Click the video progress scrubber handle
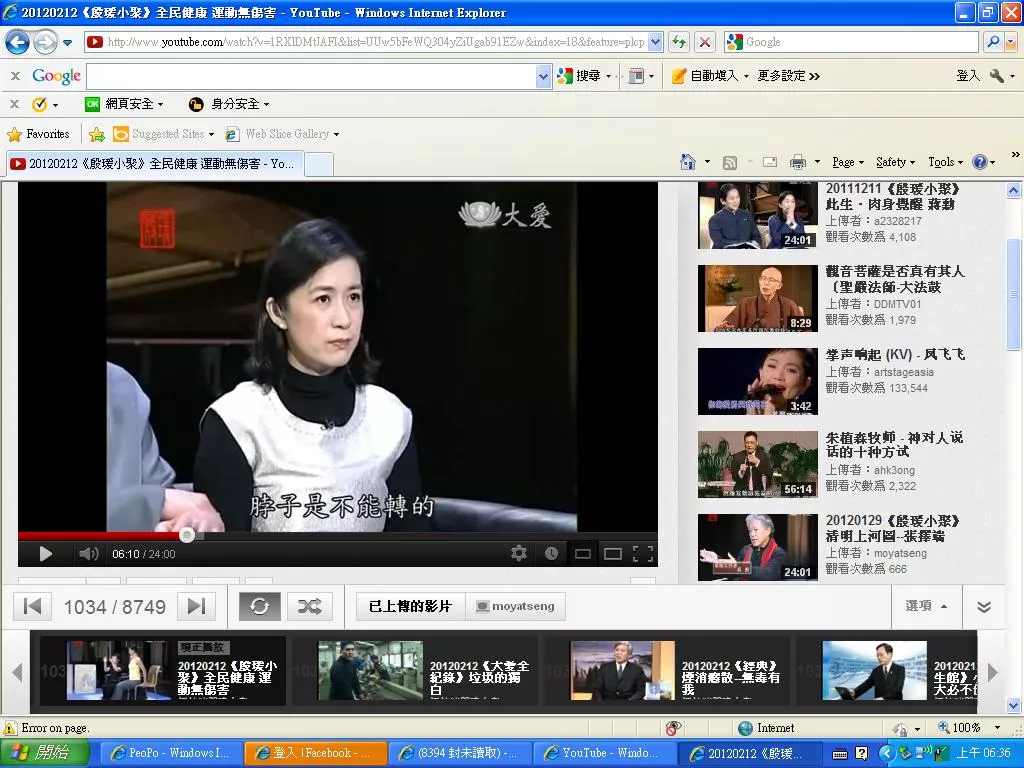This screenshot has height=768, width=1024. (187, 536)
